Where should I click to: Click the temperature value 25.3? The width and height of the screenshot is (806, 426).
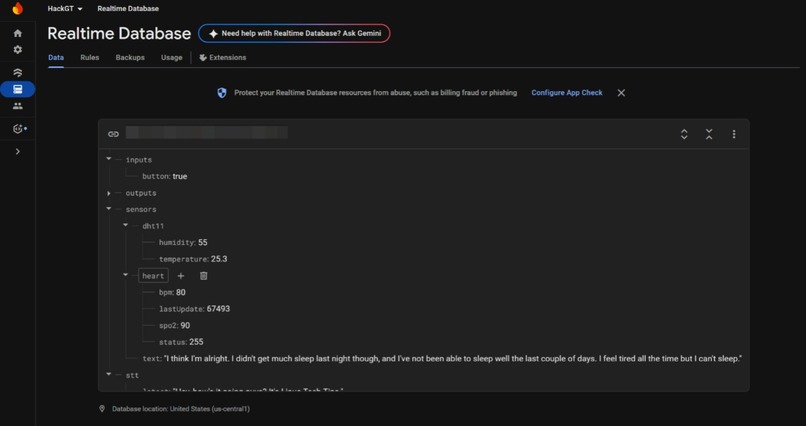[x=218, y=259]
